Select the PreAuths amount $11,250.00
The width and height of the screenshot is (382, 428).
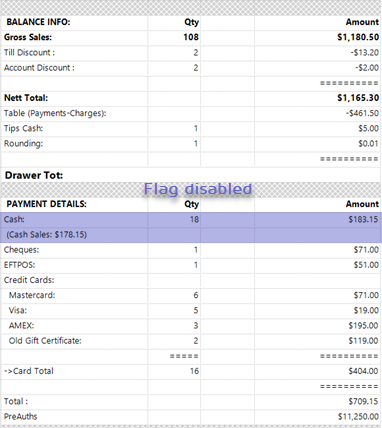[x=358, y=417]
